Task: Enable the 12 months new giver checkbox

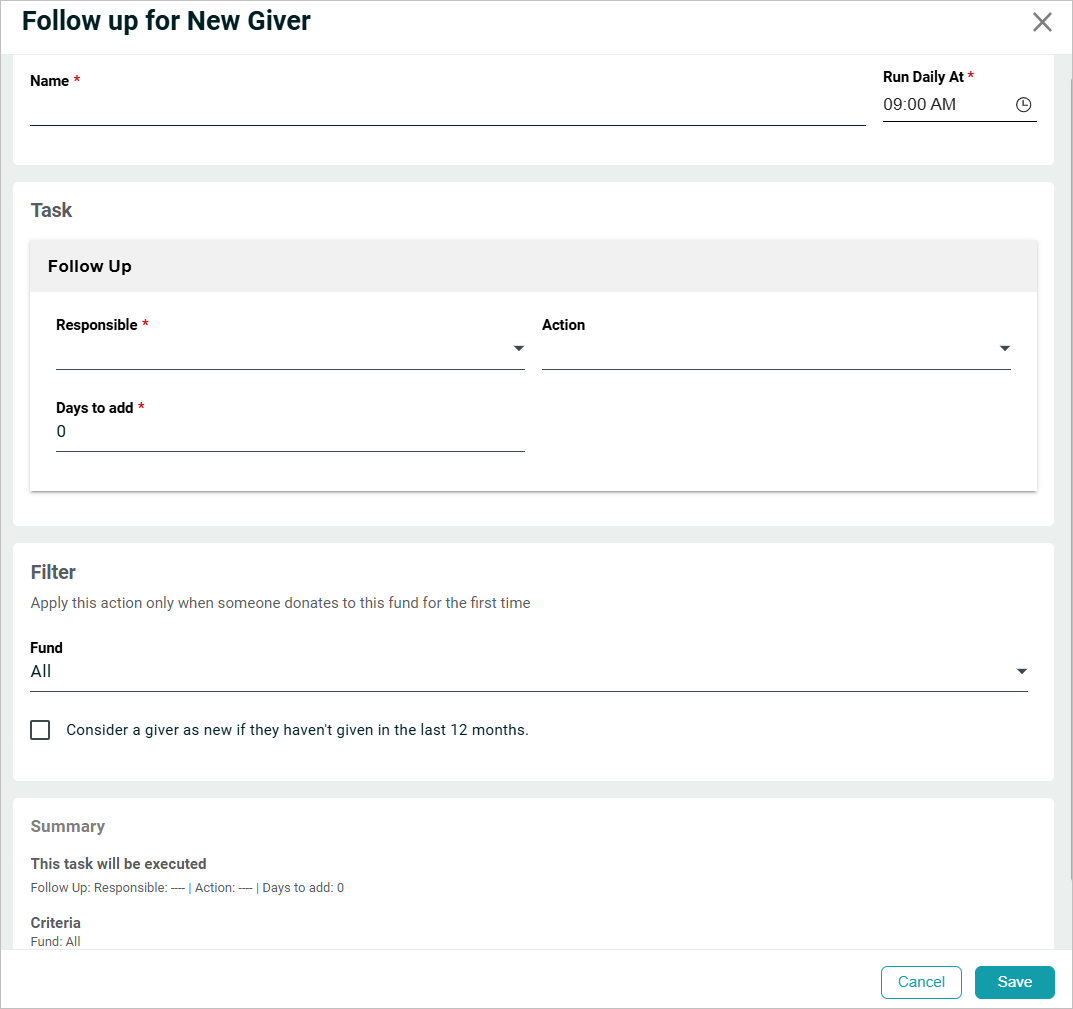Action: pos(40,730)
